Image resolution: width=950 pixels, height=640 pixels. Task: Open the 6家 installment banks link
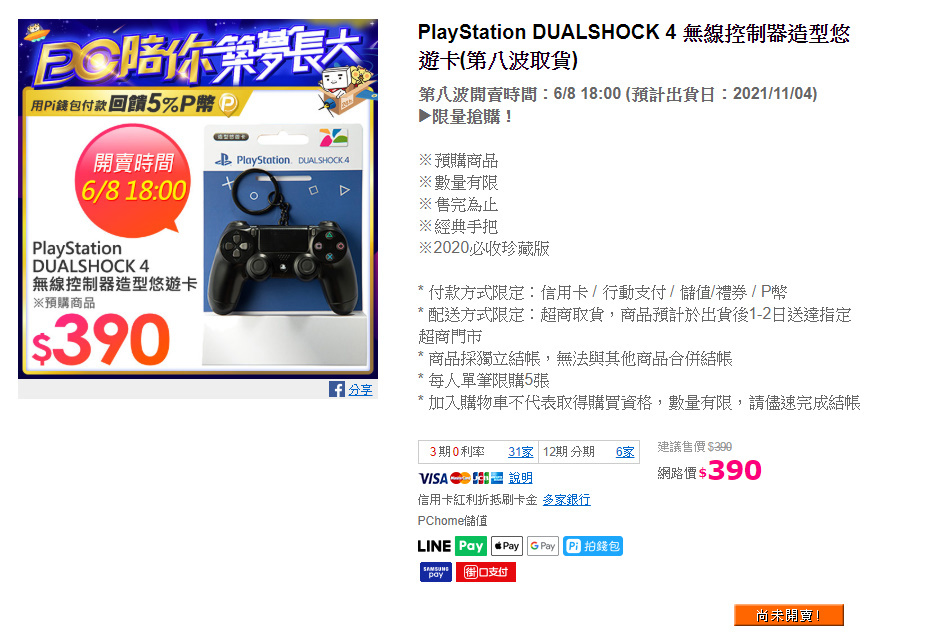pyautogui.click(x=625, y=452)
